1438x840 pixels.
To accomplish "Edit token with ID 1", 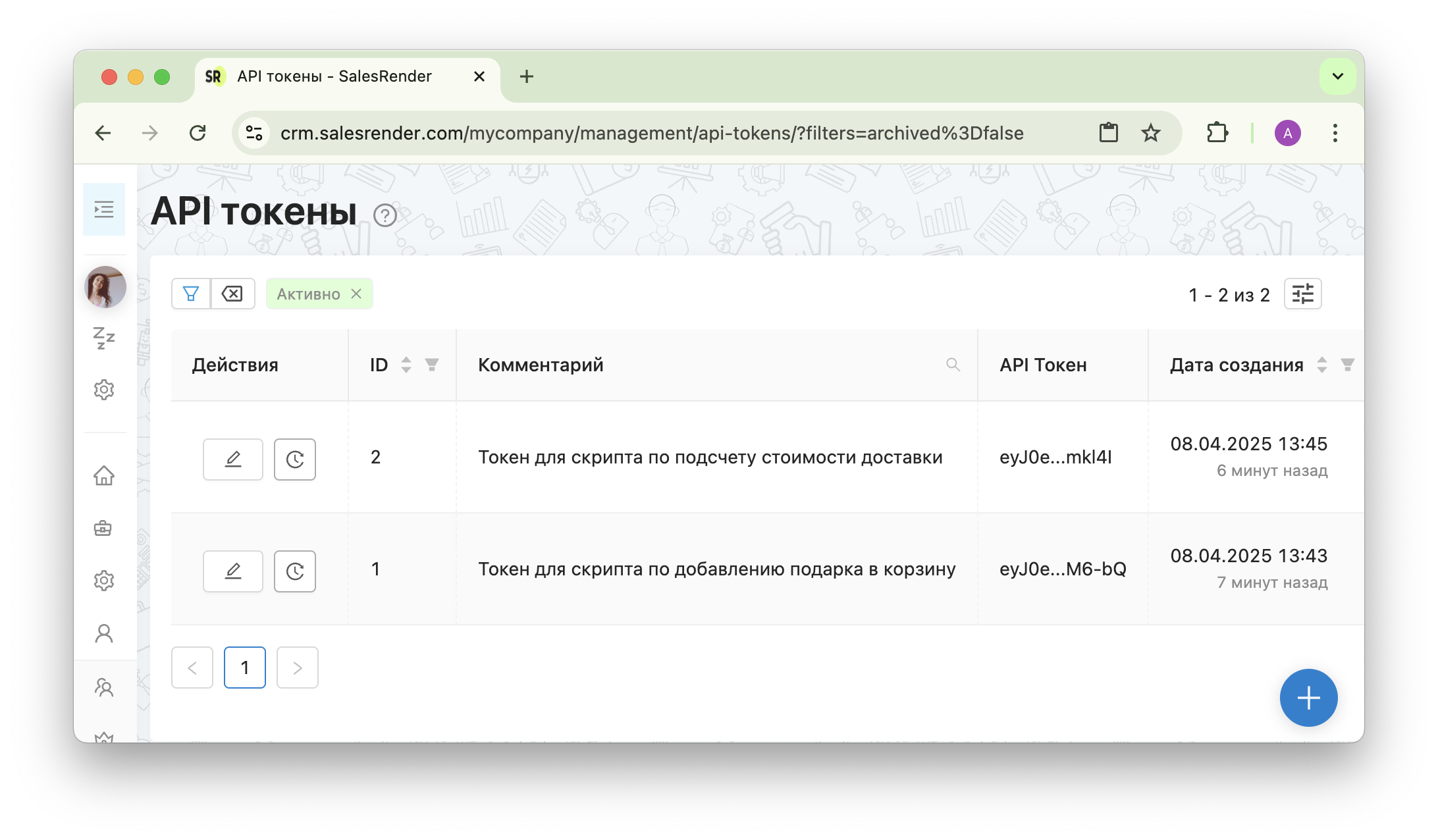I will point(233,571).
